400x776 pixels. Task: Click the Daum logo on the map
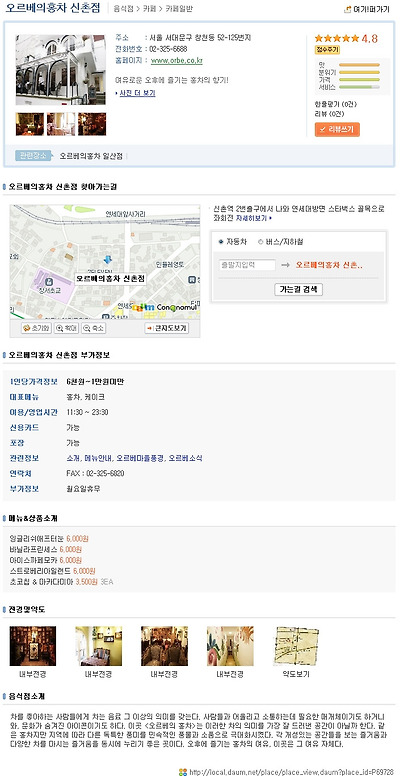click(x=144, y=308)
